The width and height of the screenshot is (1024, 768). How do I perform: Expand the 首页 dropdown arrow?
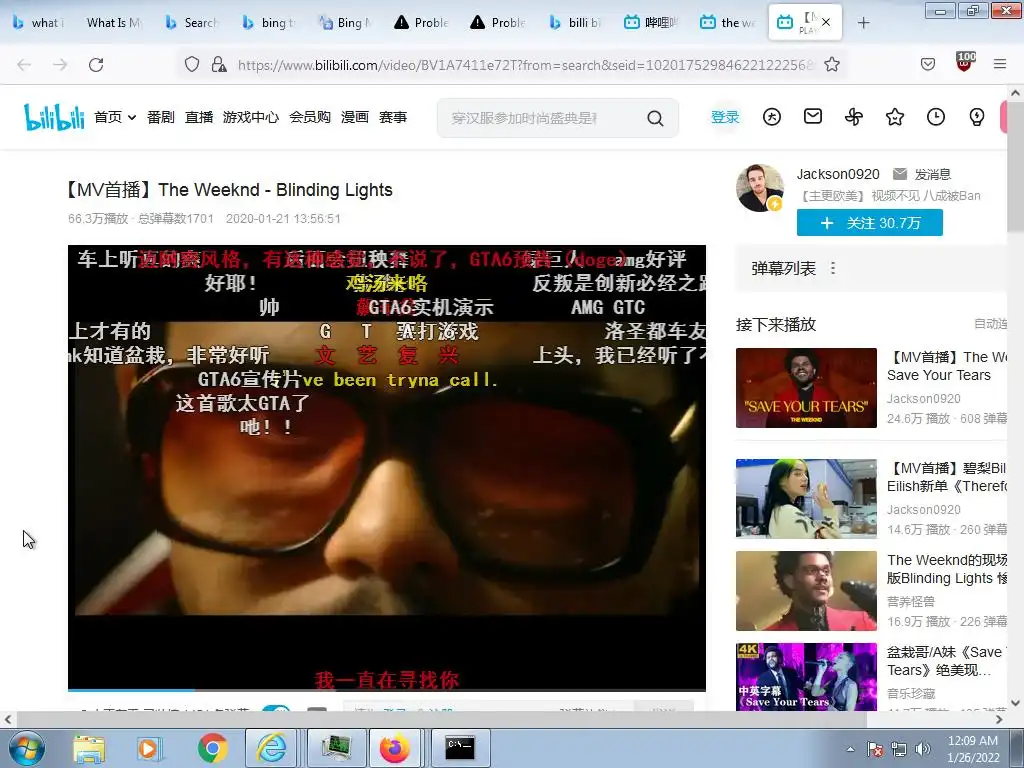click(x=132, y=118)
